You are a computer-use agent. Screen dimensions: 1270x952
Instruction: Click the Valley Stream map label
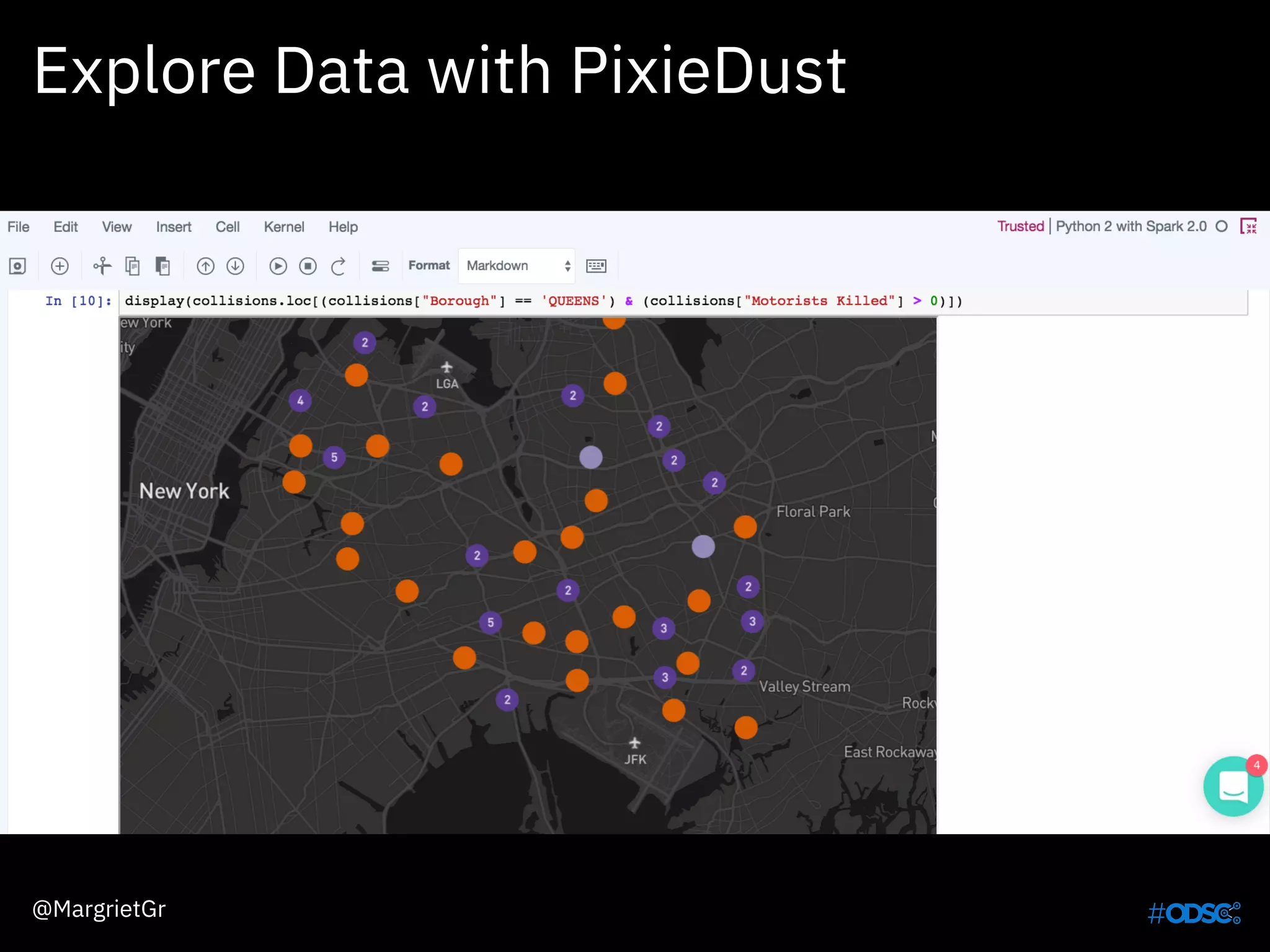pos(804,687)
